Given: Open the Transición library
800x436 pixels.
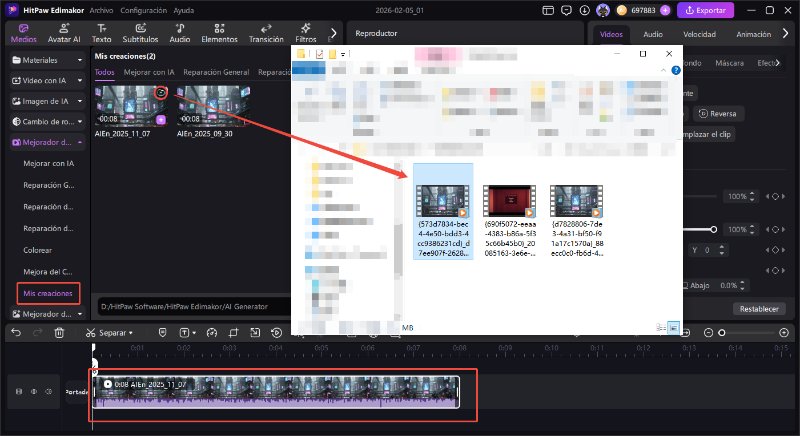Looking at the screenshot, I should click(x=266, y=33).
